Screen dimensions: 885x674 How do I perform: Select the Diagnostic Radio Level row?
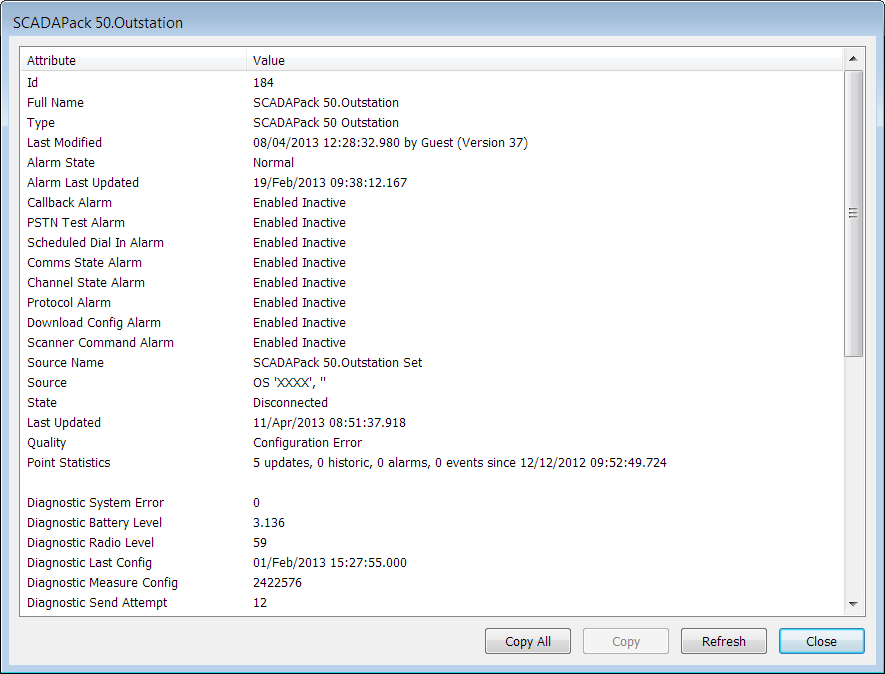tap(91, 543)
